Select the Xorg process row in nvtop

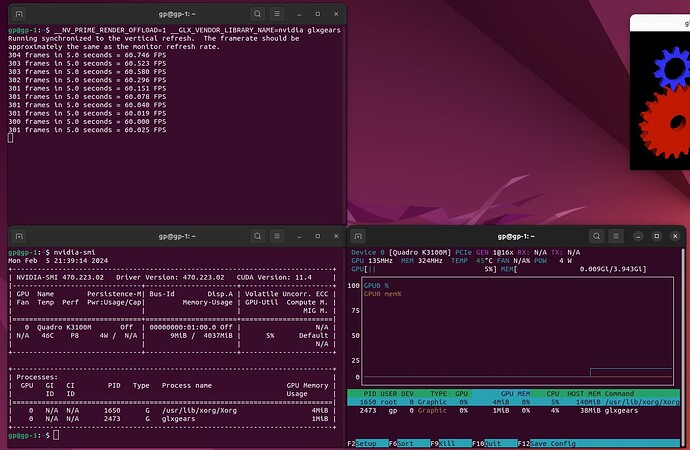514,402
